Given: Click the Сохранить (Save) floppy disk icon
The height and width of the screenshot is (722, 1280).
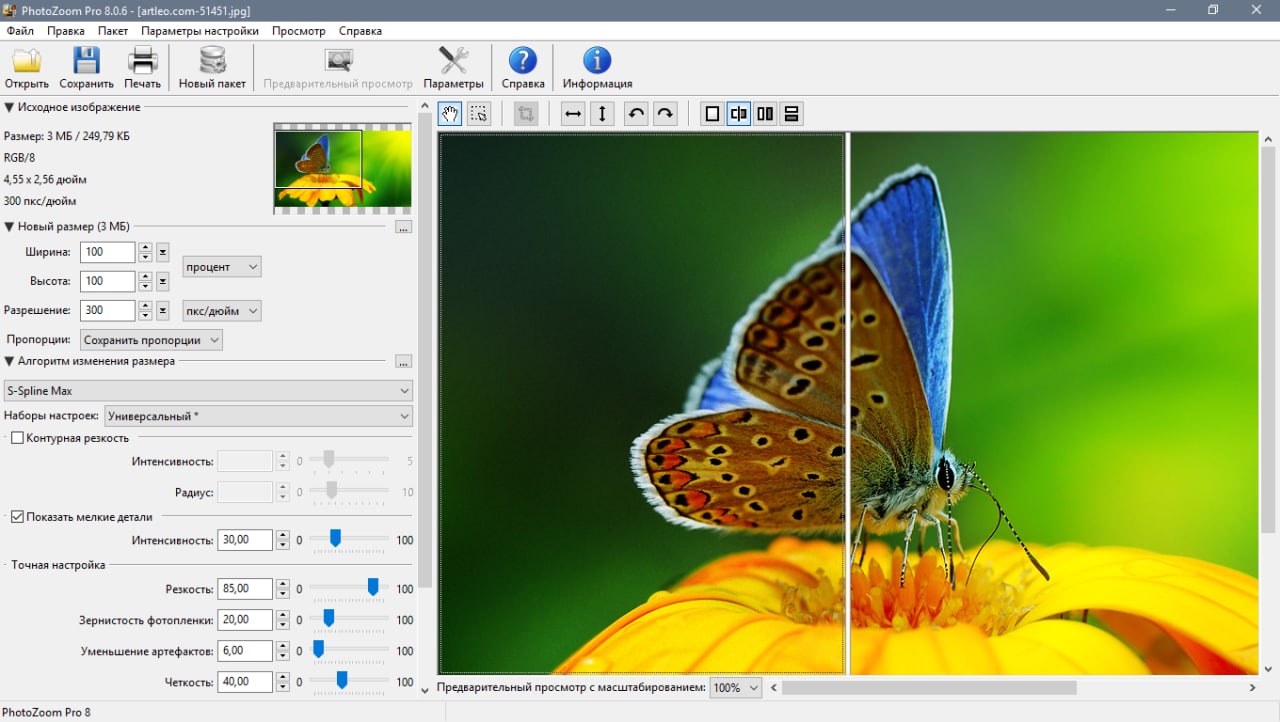Looking at the screenshot, I should pyautogui.click(x=86, y=66).
